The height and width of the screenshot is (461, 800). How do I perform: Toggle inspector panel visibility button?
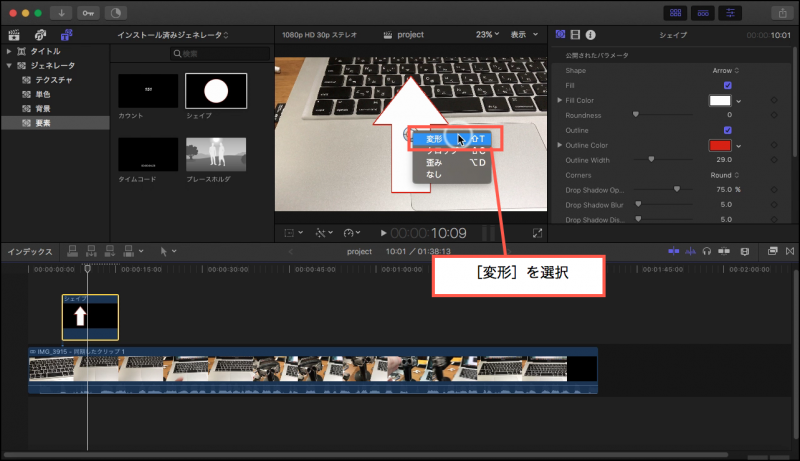point(731,13)
